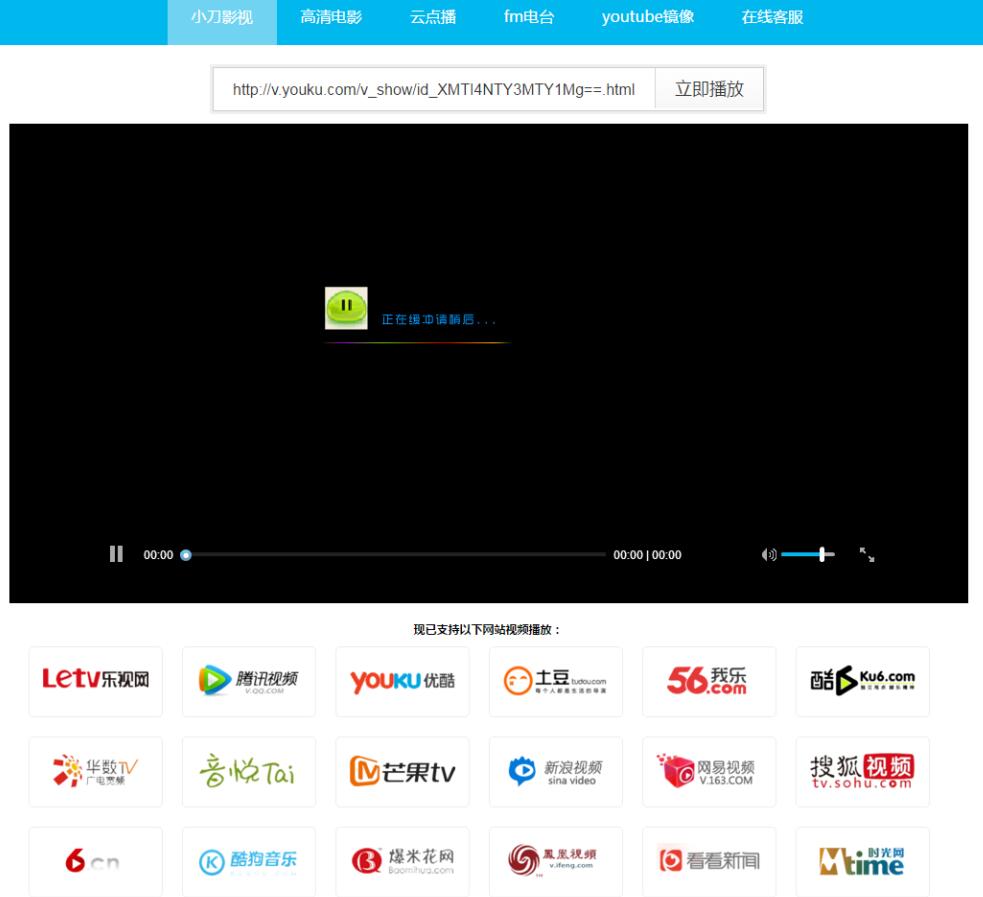Open the Mtime 时光网 logo

(x=863, y=862)
